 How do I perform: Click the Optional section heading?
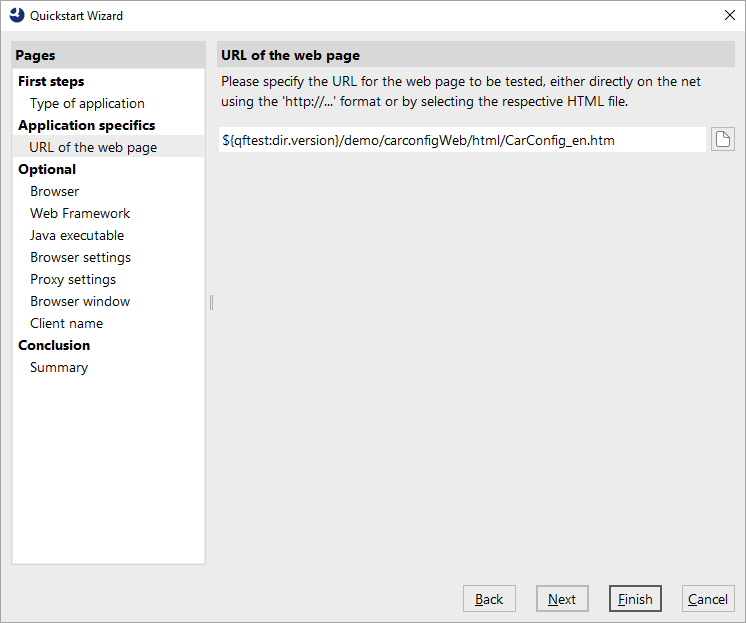[x=47, y=169]
